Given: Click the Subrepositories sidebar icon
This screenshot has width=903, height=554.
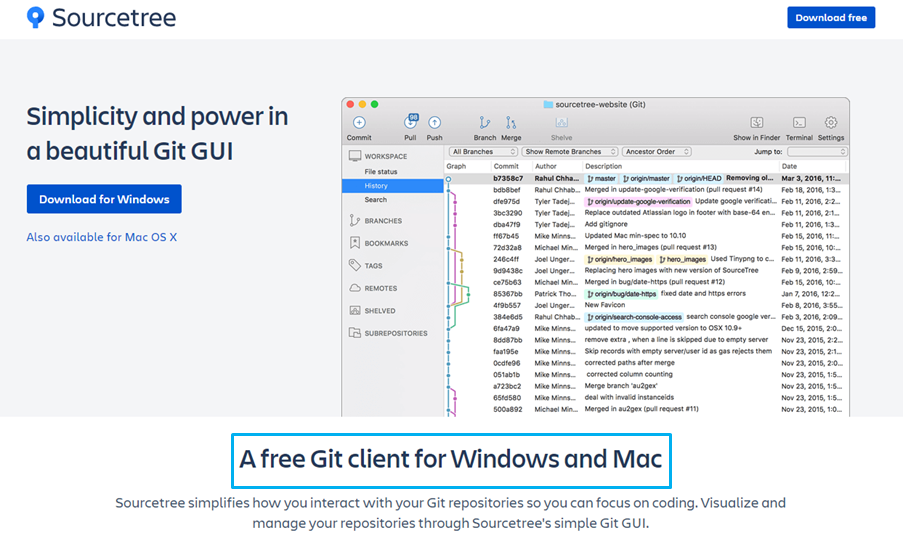Looking at the screenshot, I should (x=355, y=333).
